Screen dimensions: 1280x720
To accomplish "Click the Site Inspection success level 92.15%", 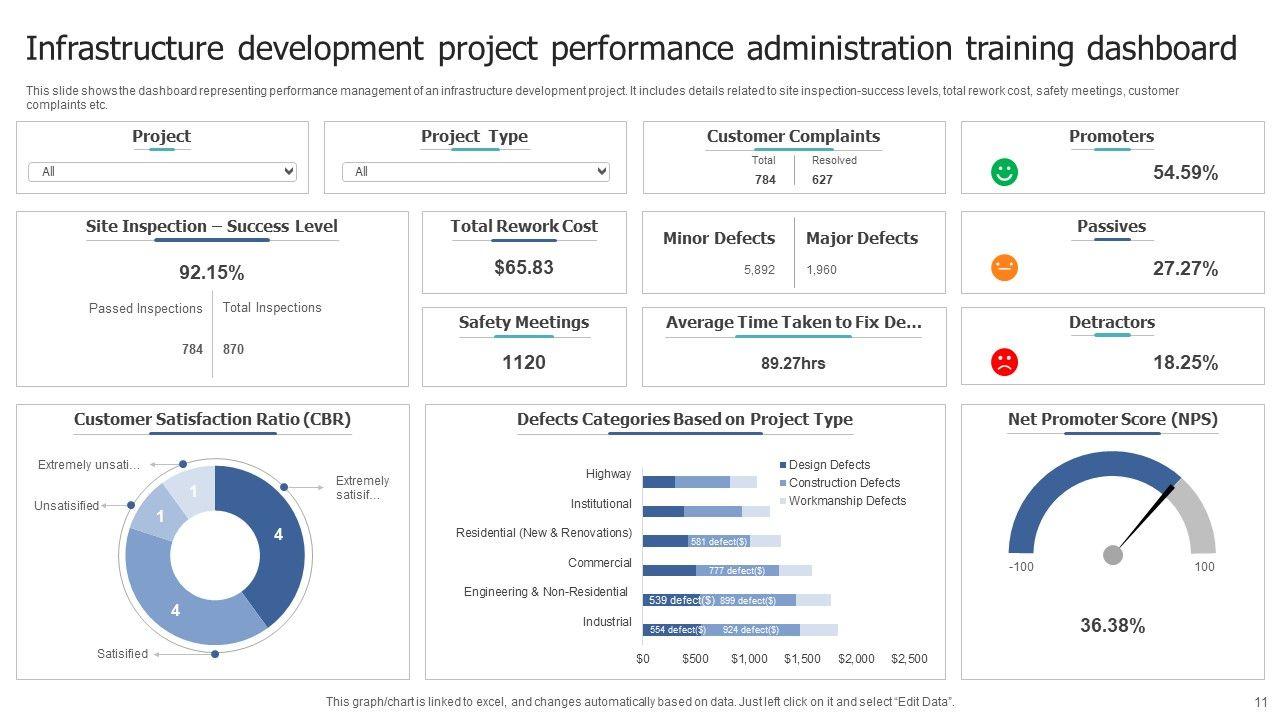I will [211, 272].
